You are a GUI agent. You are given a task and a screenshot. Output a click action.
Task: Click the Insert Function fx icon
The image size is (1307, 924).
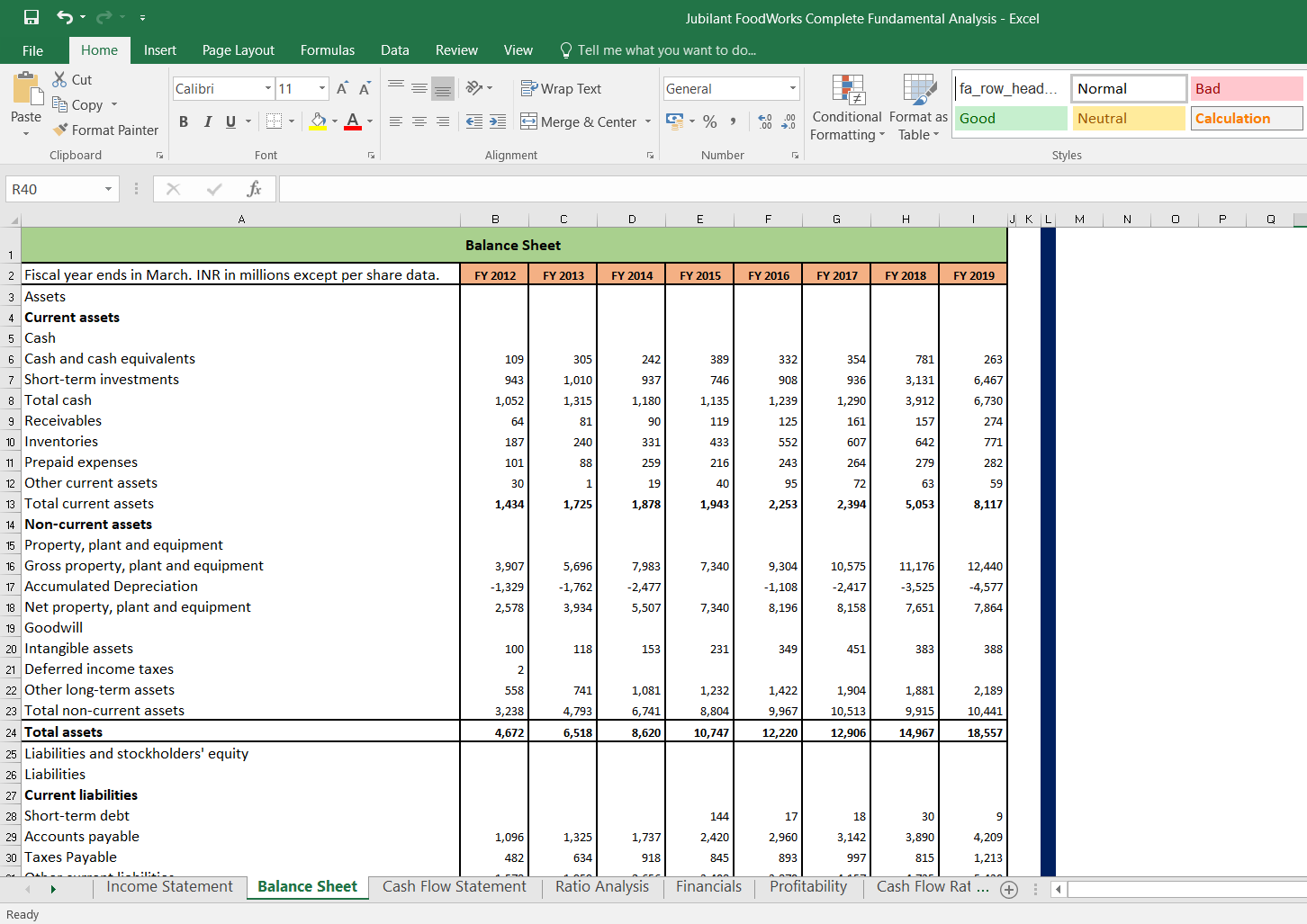tap(254, 189)
